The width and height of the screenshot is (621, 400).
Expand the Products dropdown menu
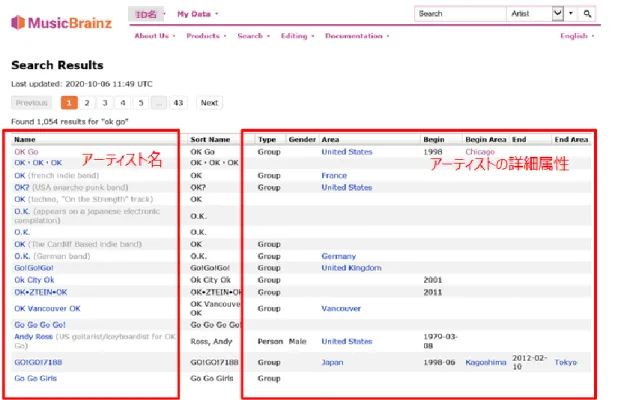[x=206, y=36]
